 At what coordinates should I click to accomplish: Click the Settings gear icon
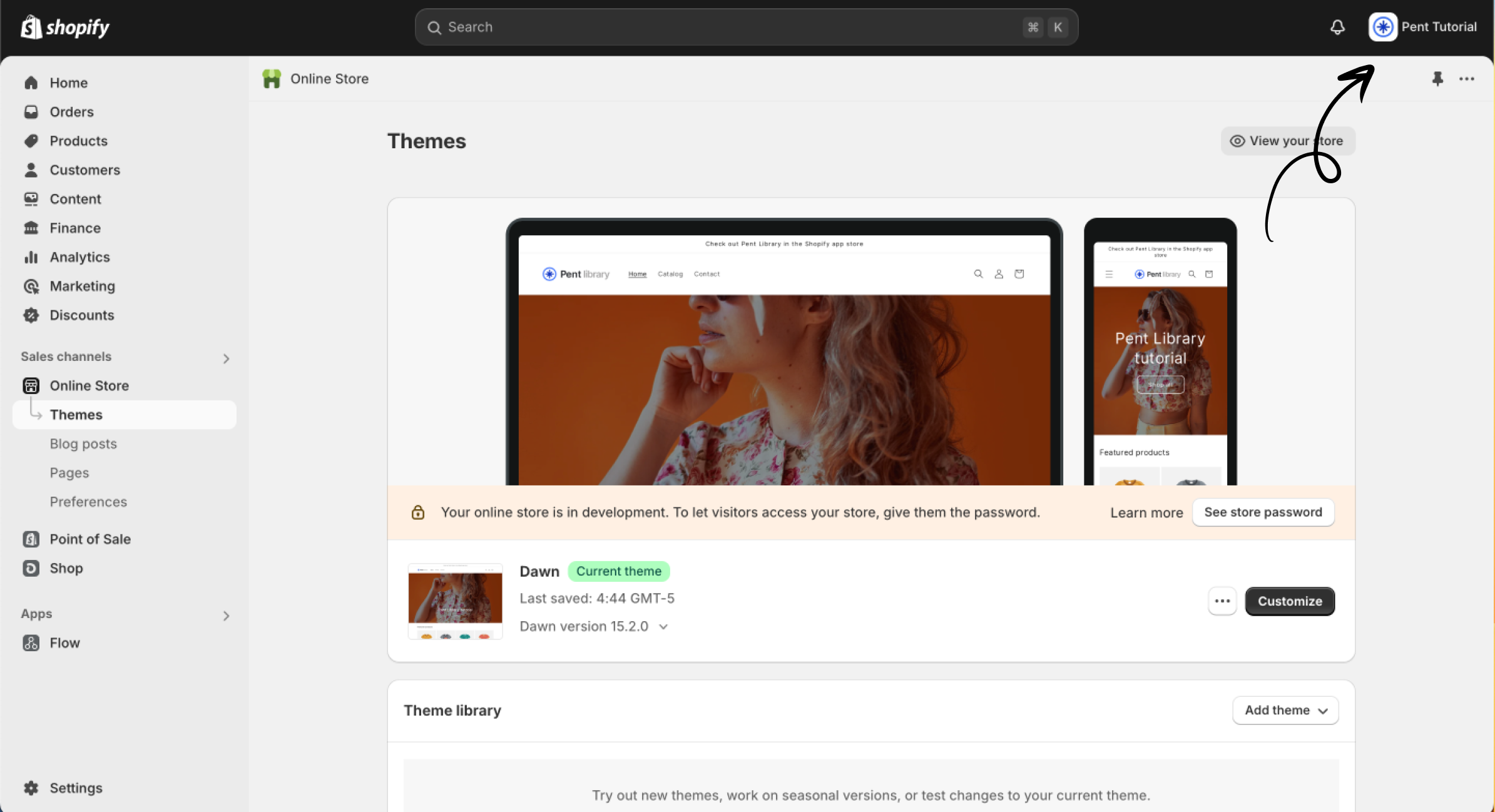(x=31, y=788)
